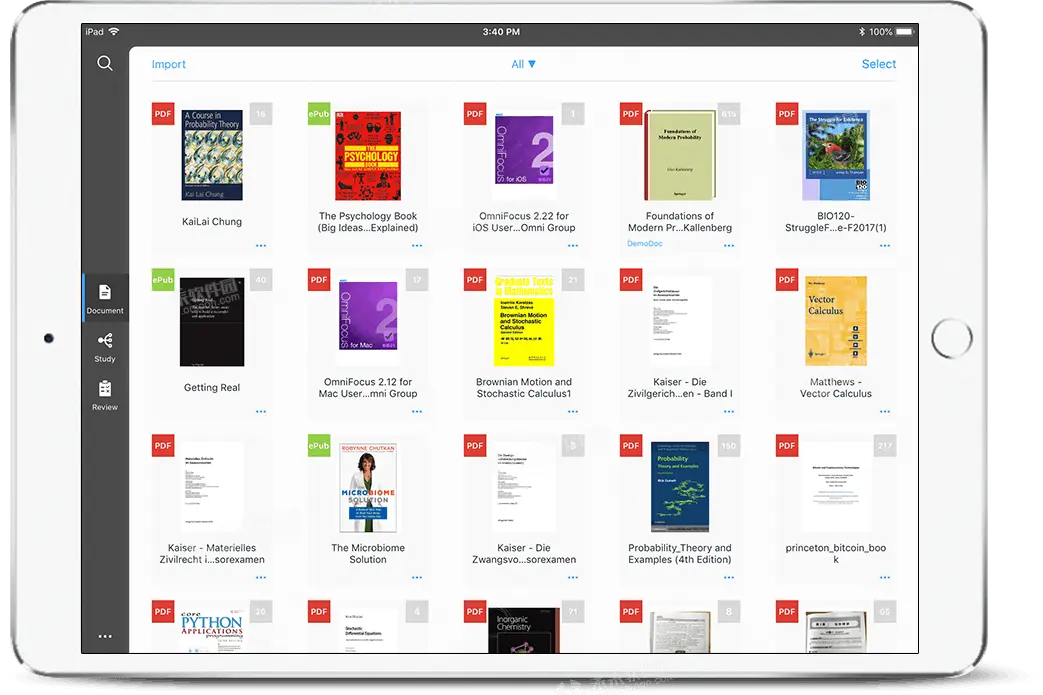Open The Psychology Book cover
The width and height of the screenshot is (1043, 695).
[368, 156]
